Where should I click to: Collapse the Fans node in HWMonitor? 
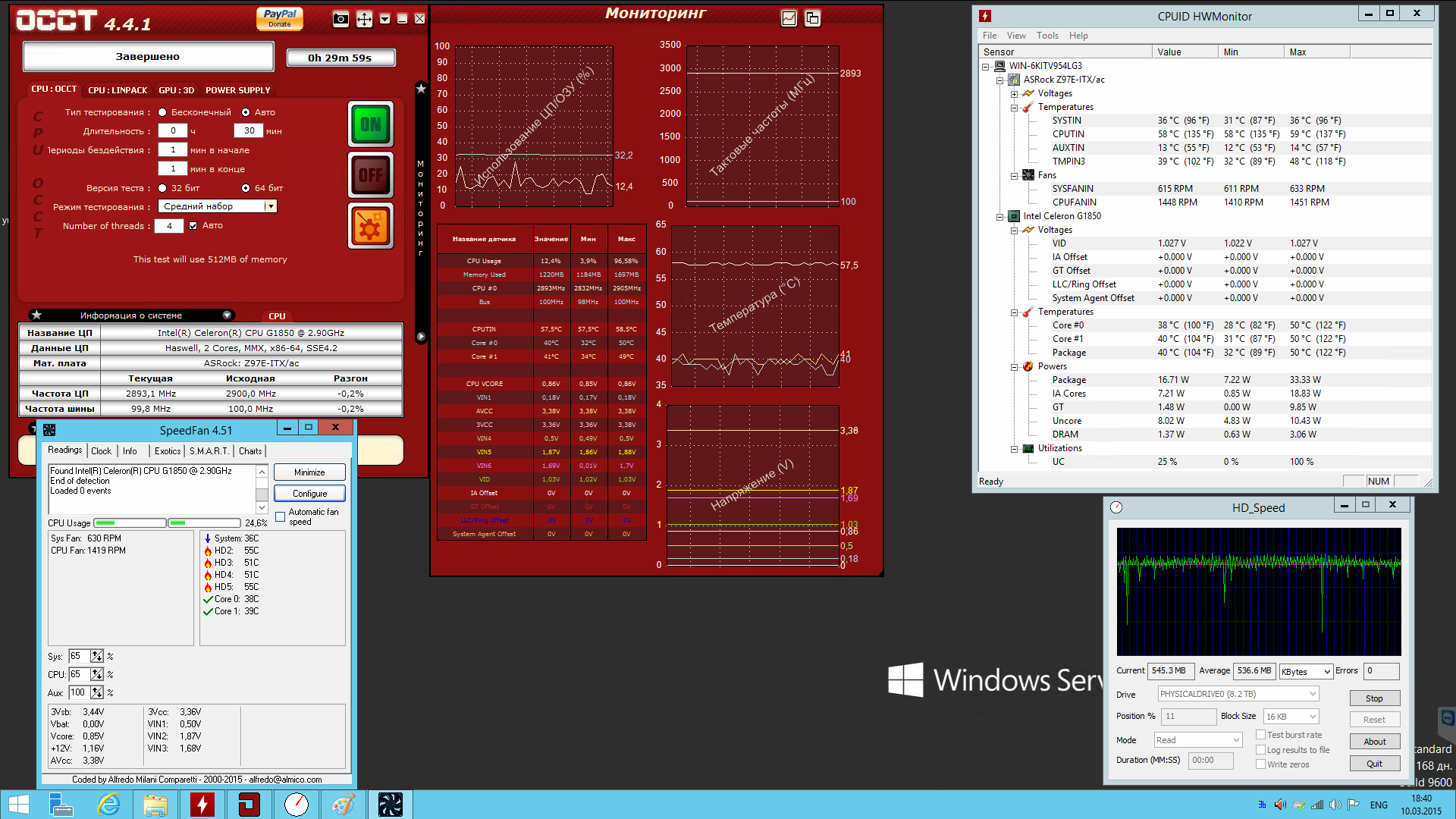coord(1014,175)
